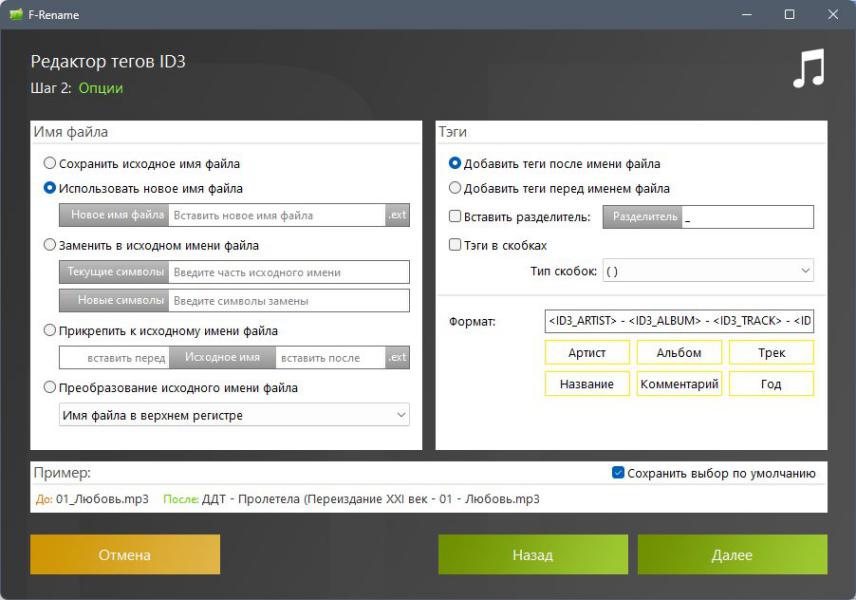Expand 'Имя файла в верхнем регистре' dropdown
This screenshot has height=600, width=856.
pos(234,415)
